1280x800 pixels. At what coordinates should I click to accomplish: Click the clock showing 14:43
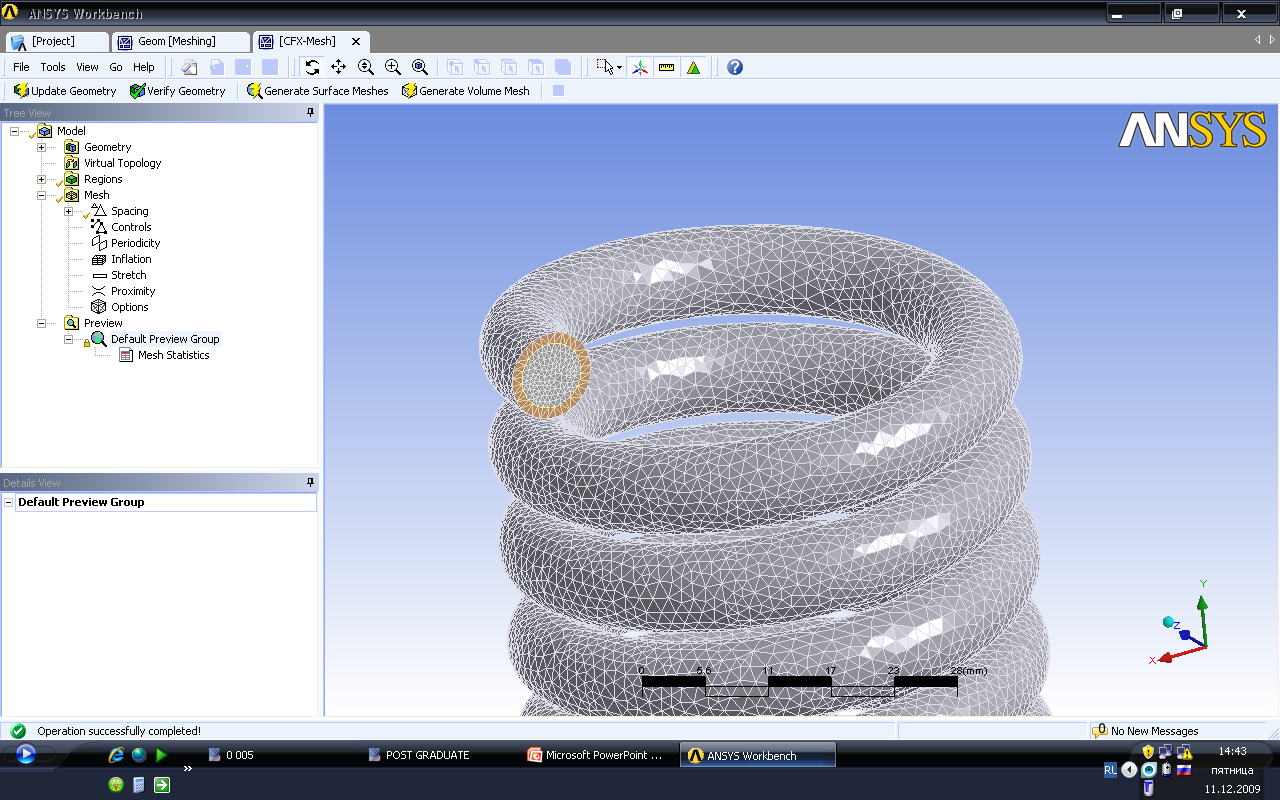click(1233, 750)
